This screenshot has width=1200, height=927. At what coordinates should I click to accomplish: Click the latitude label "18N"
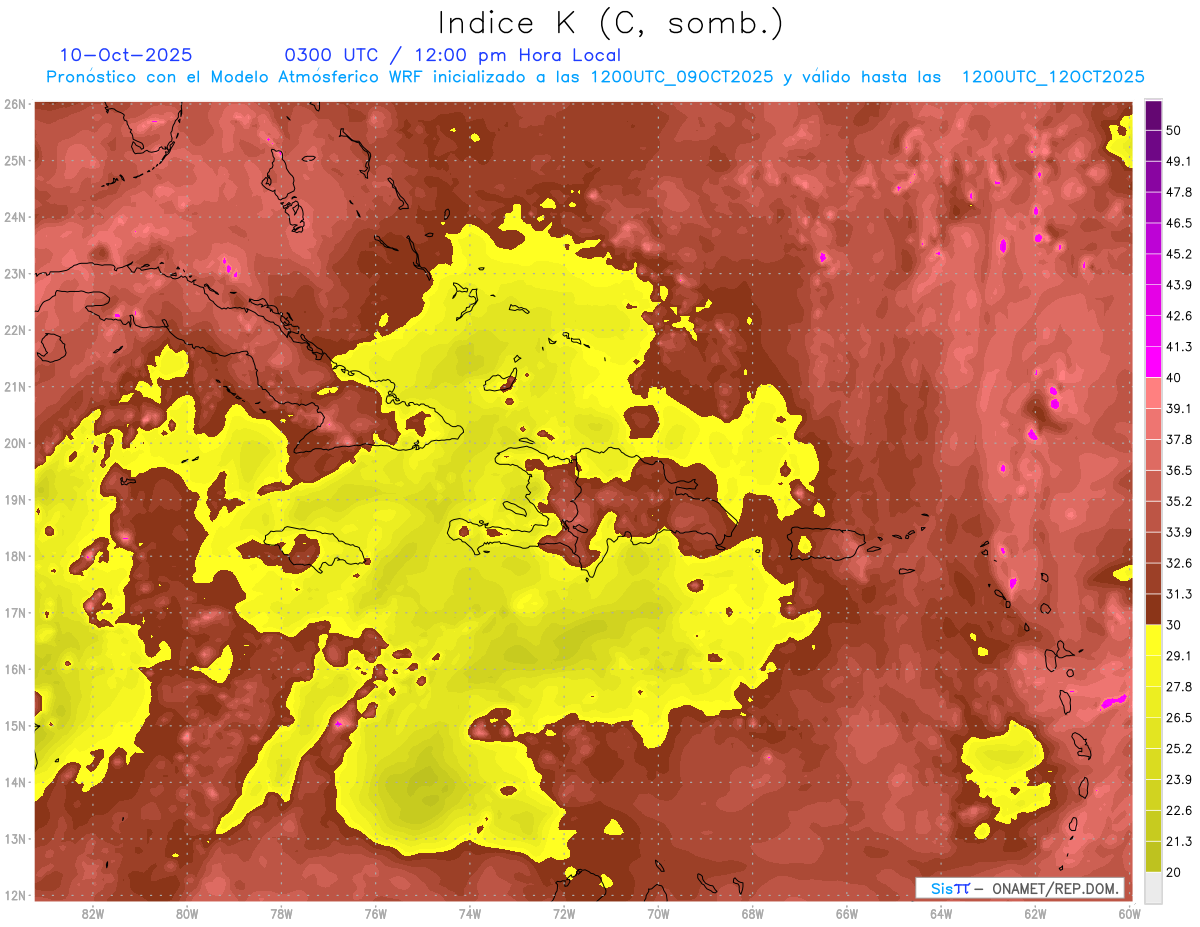pyautogui.click(x=15, y=556)
